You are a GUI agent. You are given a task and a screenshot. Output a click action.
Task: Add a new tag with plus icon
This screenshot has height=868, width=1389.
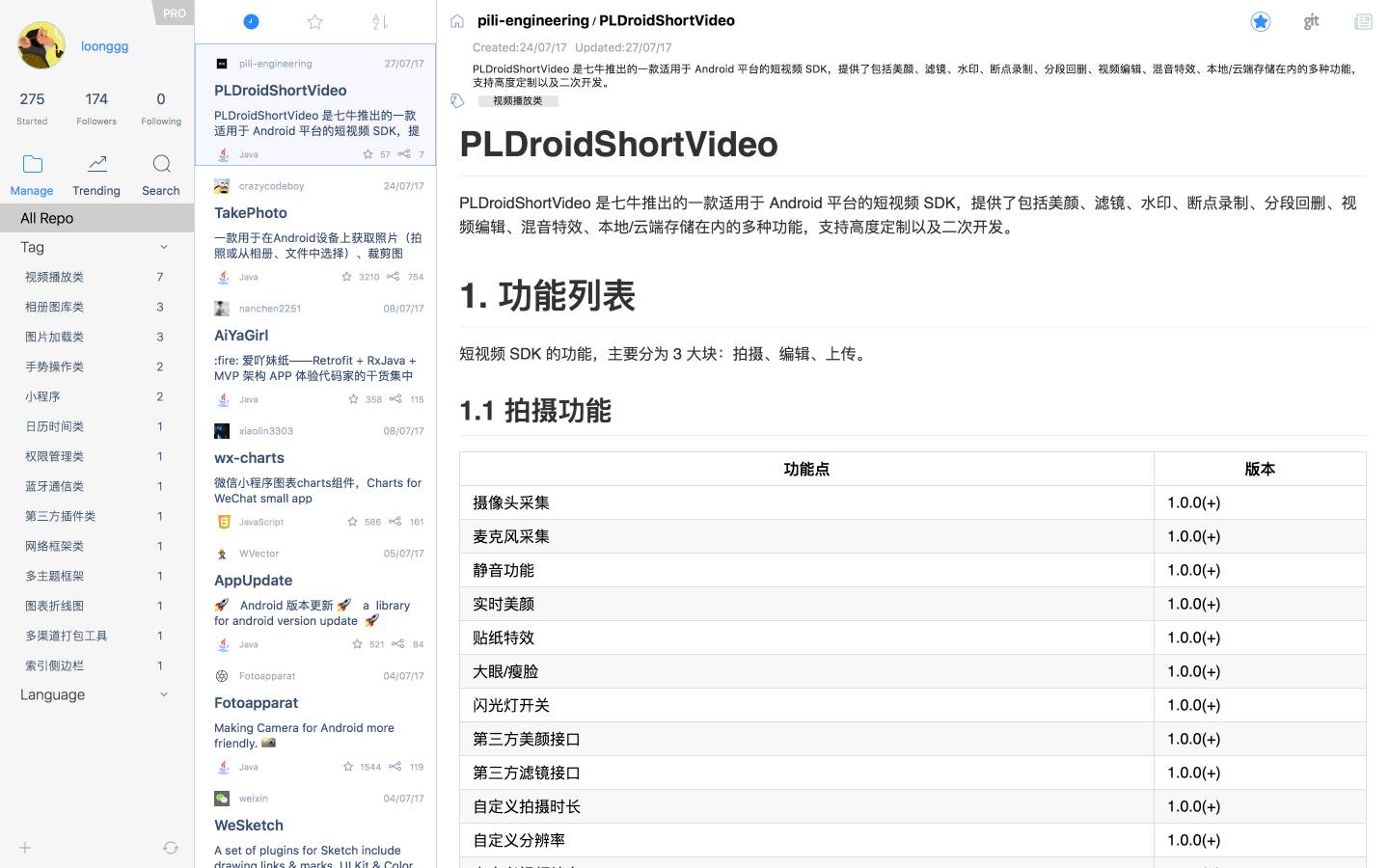click(x=25, y=848)
